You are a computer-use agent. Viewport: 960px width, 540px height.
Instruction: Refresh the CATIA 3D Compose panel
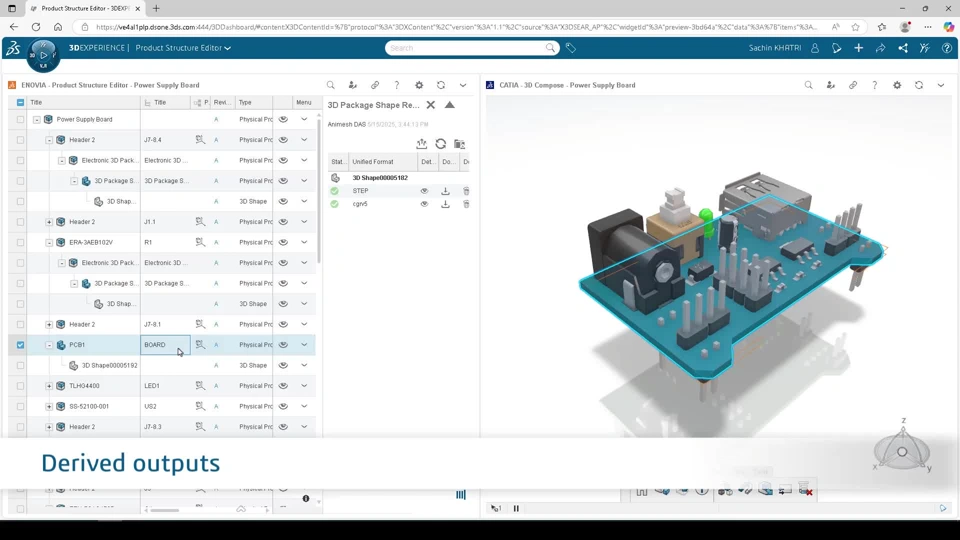coord(919,85)
